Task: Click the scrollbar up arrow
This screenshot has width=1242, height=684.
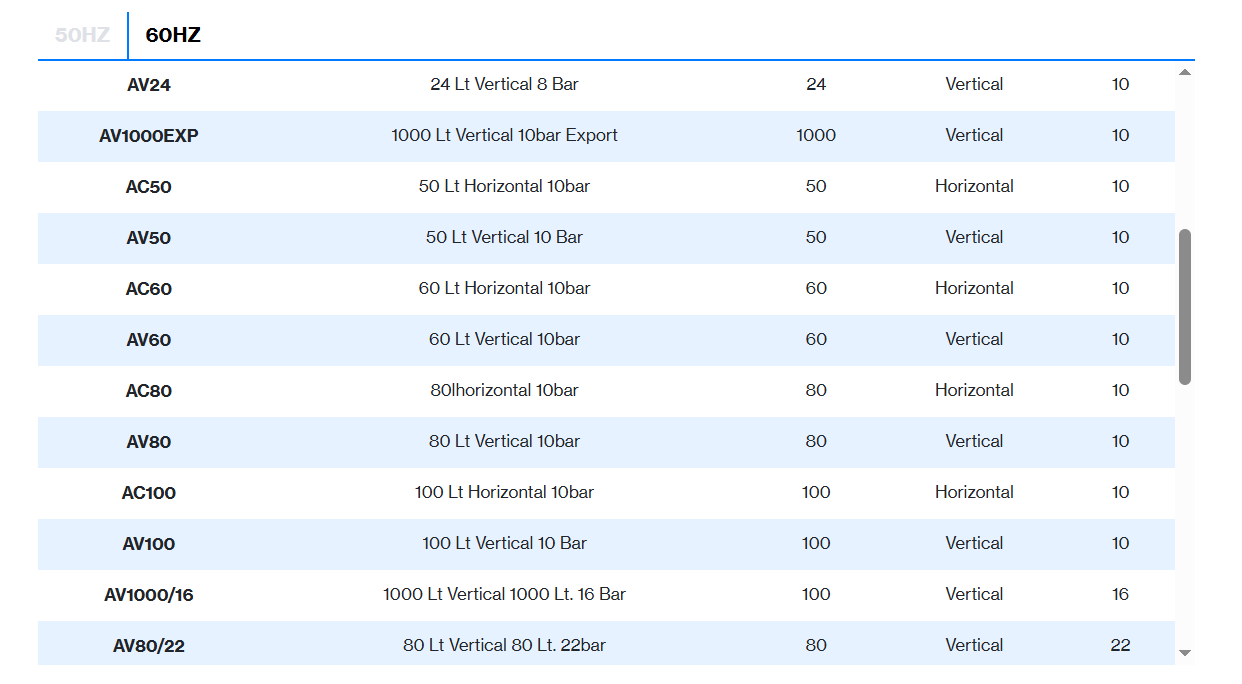Action: point(1185,73)
